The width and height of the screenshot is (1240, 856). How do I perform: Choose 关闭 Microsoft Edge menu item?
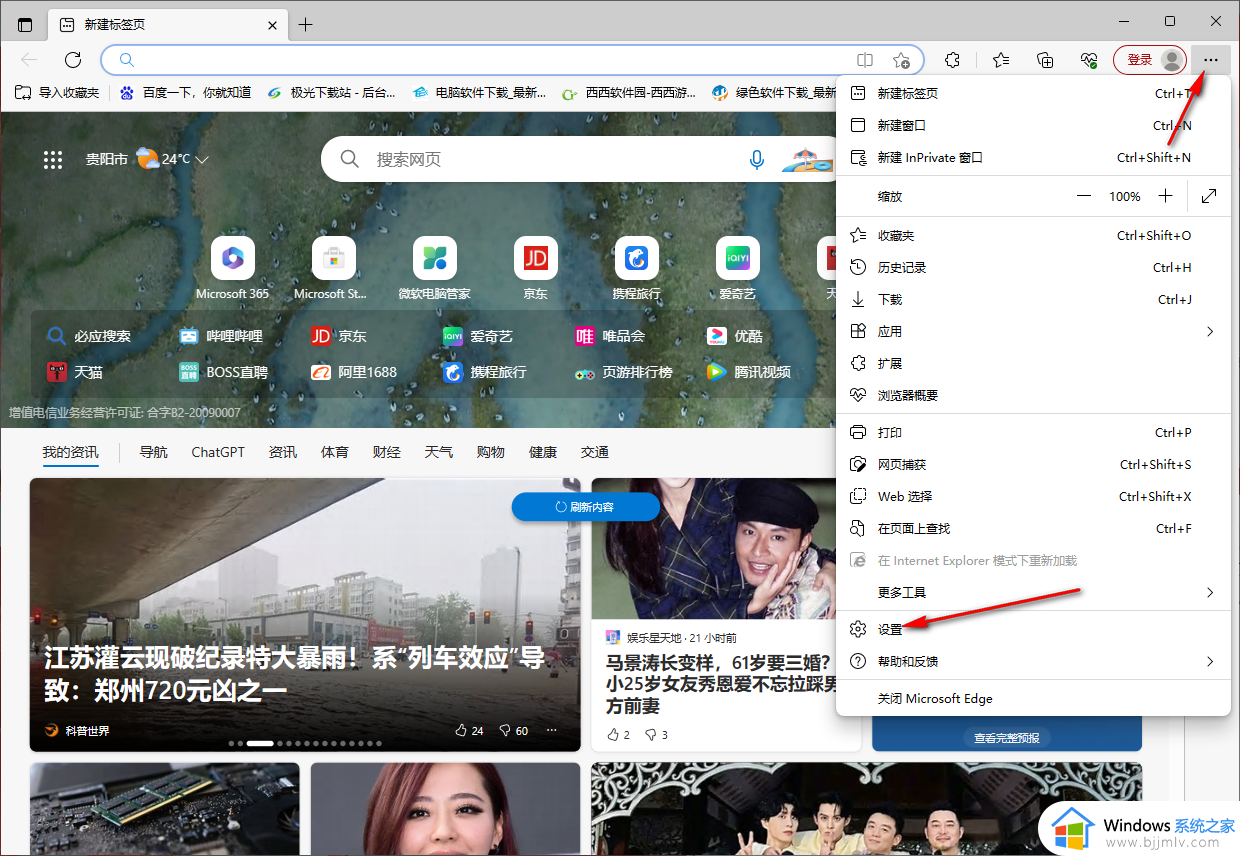[1033, 698]
